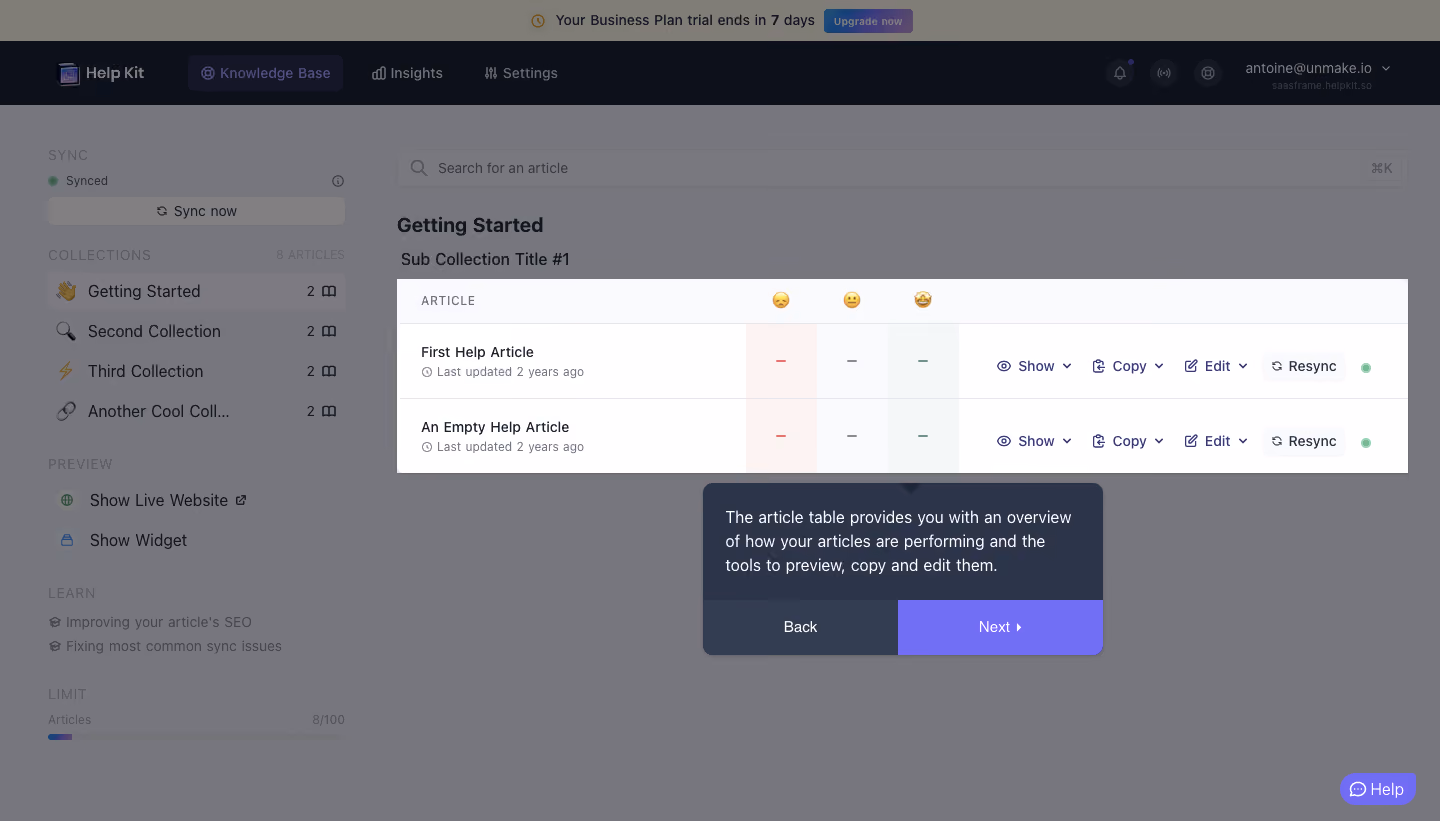Image resolution: width=1440 pixels, height=821 pixels.
Task: Click the star-eyed face rating column header
Action: (923, 300)
